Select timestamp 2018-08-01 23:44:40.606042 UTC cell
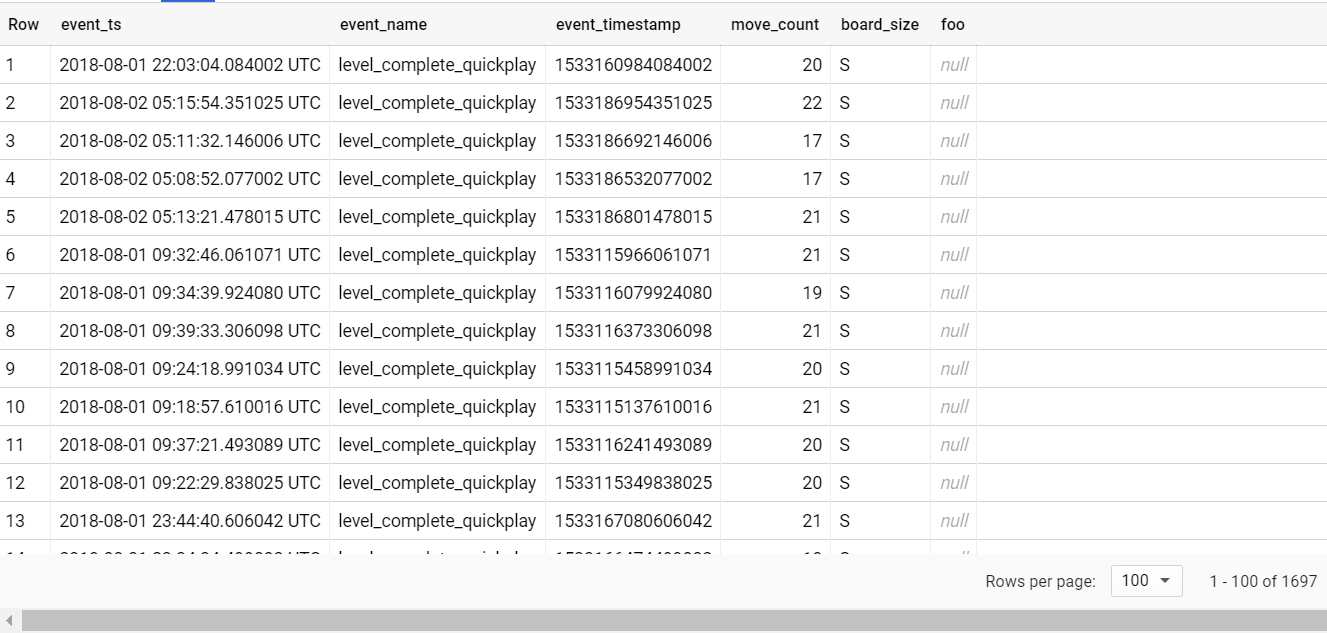 (x=190, y=521)
